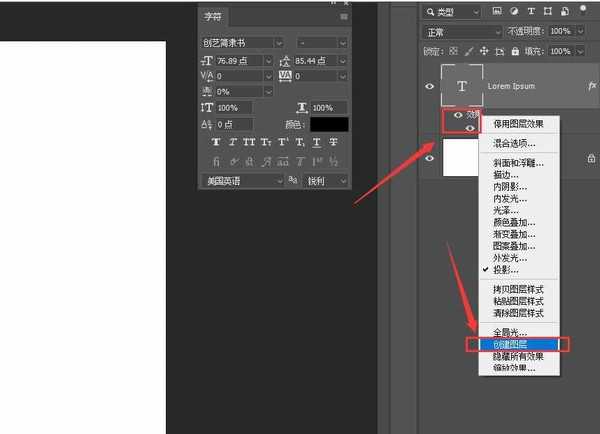Apply the Strikethrough text style
Screen dimensions: 600x434
333,143
